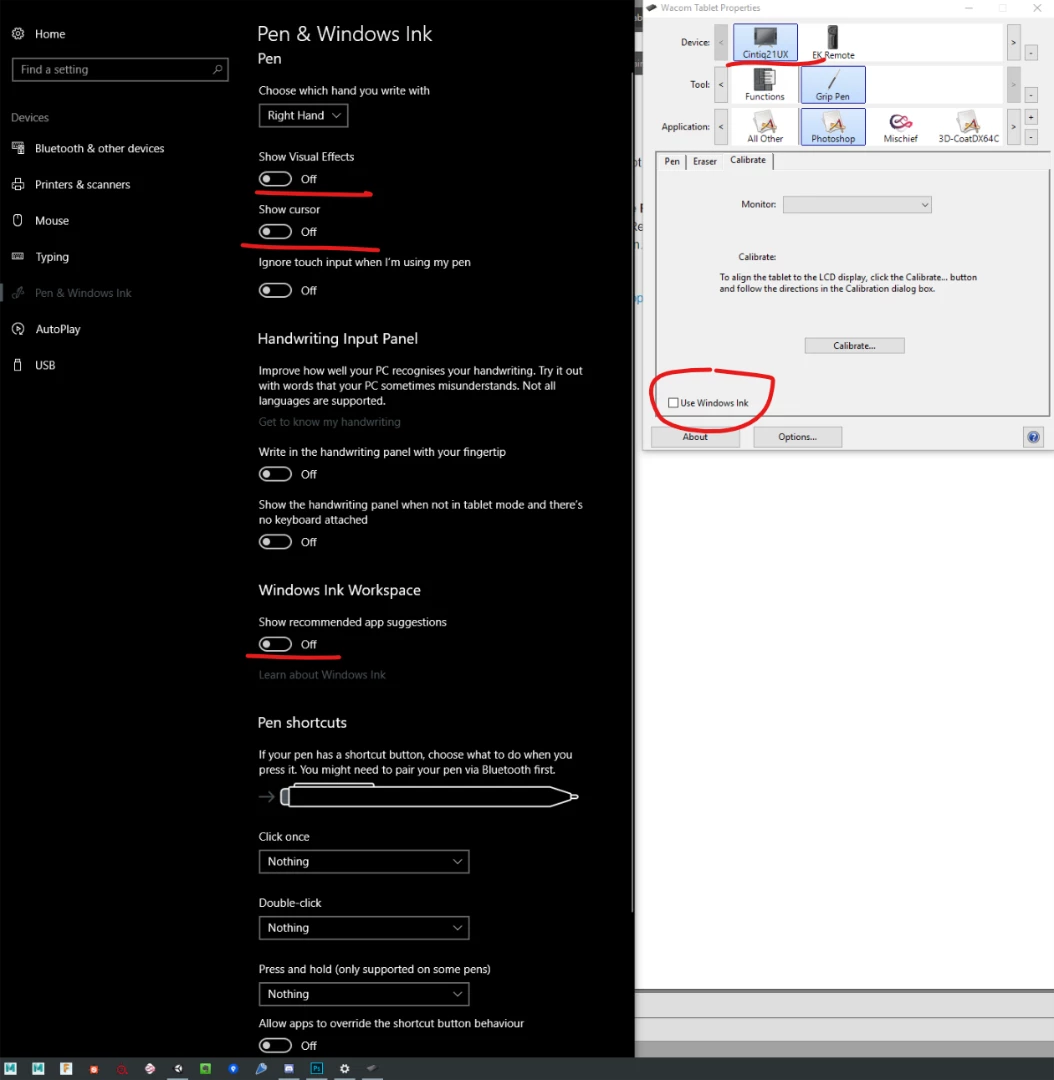Open Wacom help question mark icon
The height and width of the screenshot is (1080, 1054).
1033,437
